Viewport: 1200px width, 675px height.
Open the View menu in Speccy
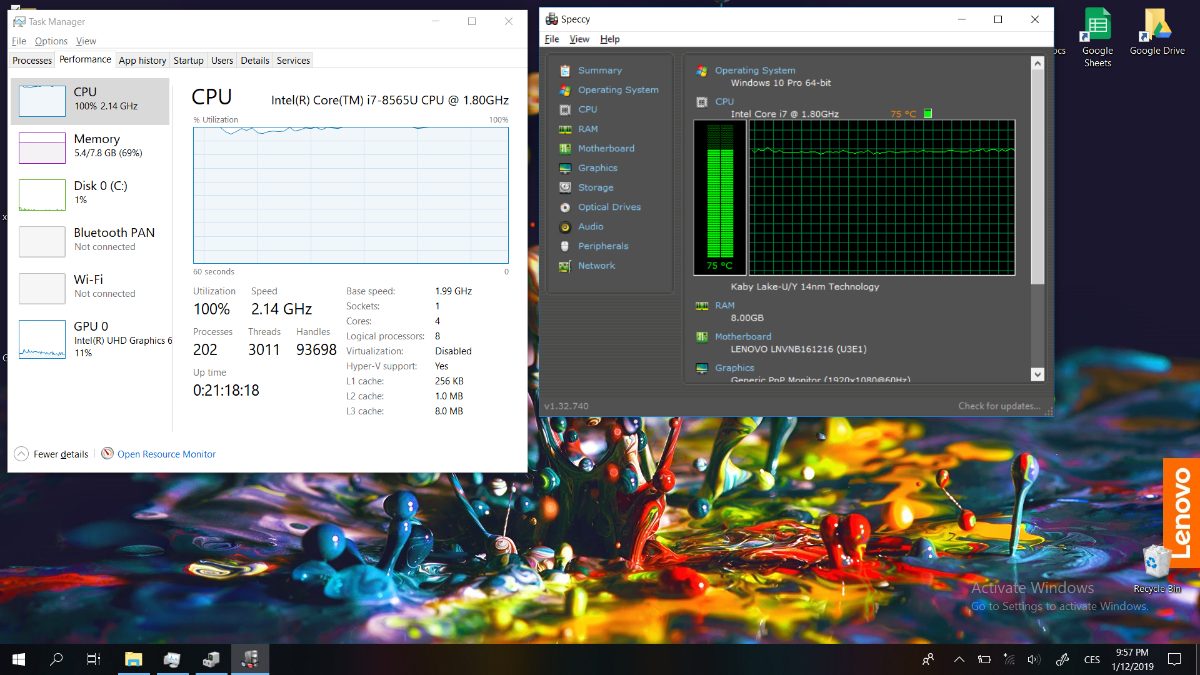point(579,39)
